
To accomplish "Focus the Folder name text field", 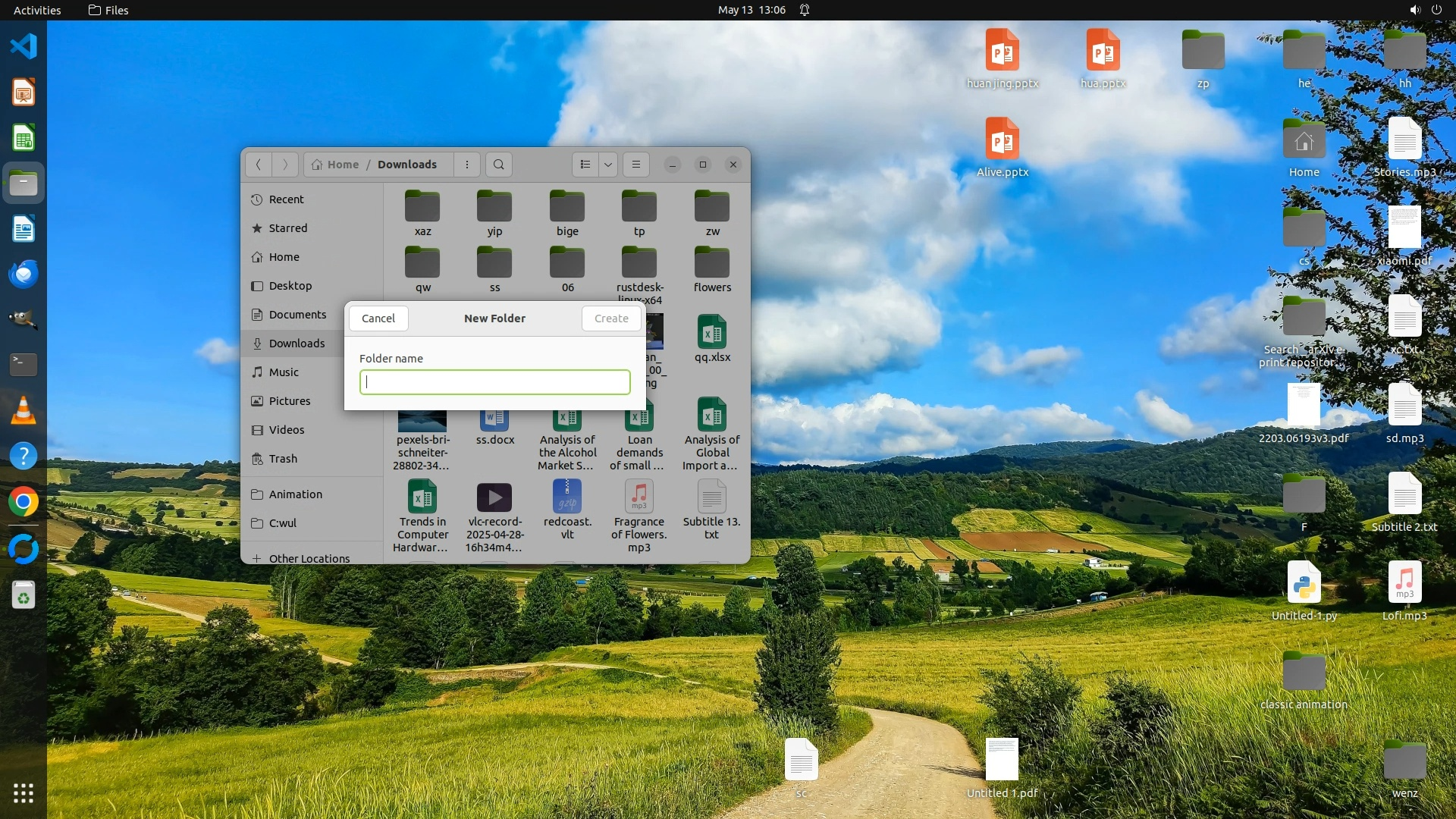I will pos(494,382).
